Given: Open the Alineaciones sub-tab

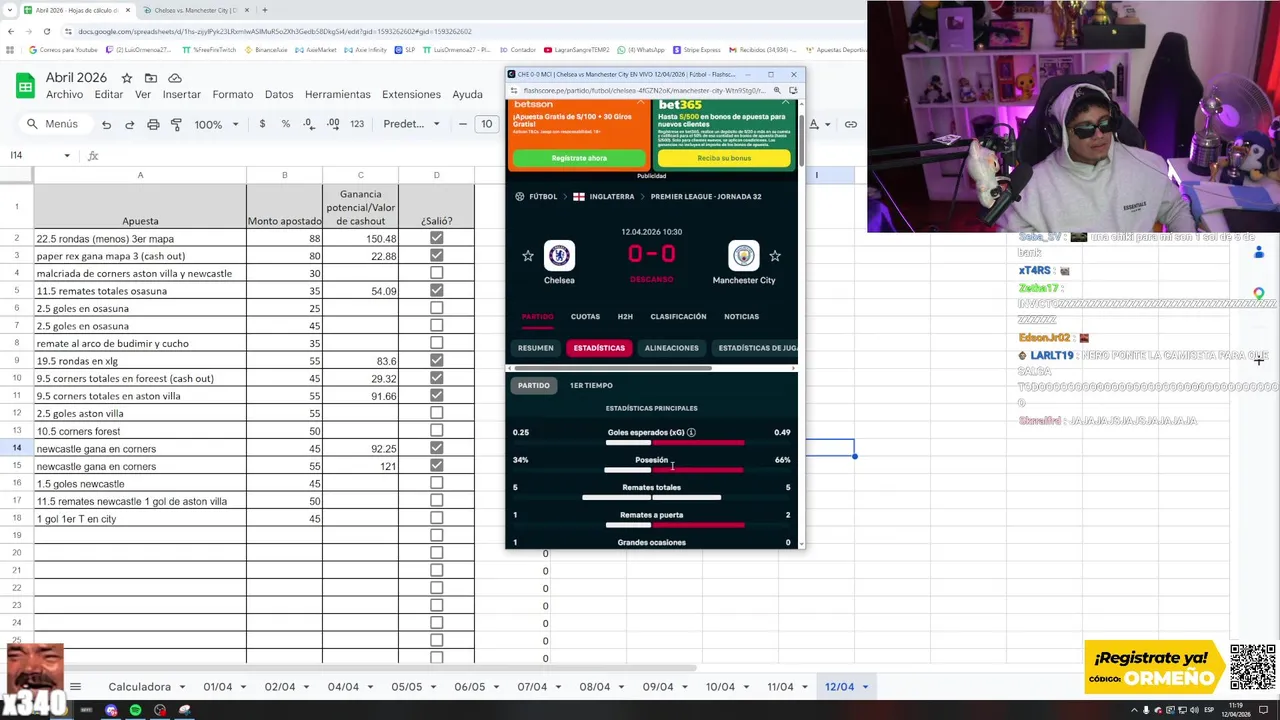Looking at the screenshot, I should (x=671, y=348).
